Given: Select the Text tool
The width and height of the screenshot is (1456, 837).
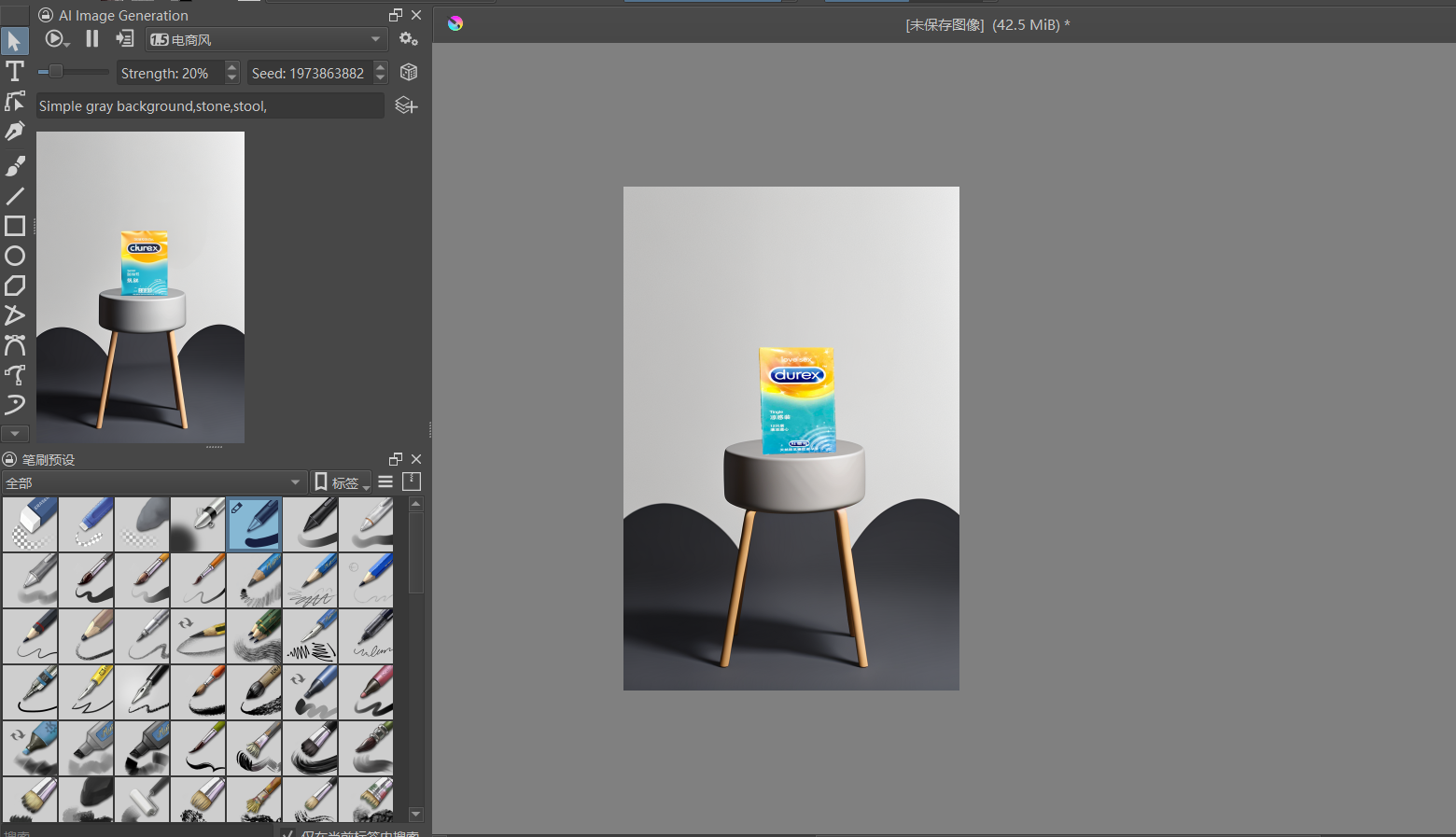Looking at the screenshot, I should [x=14, y=71].
